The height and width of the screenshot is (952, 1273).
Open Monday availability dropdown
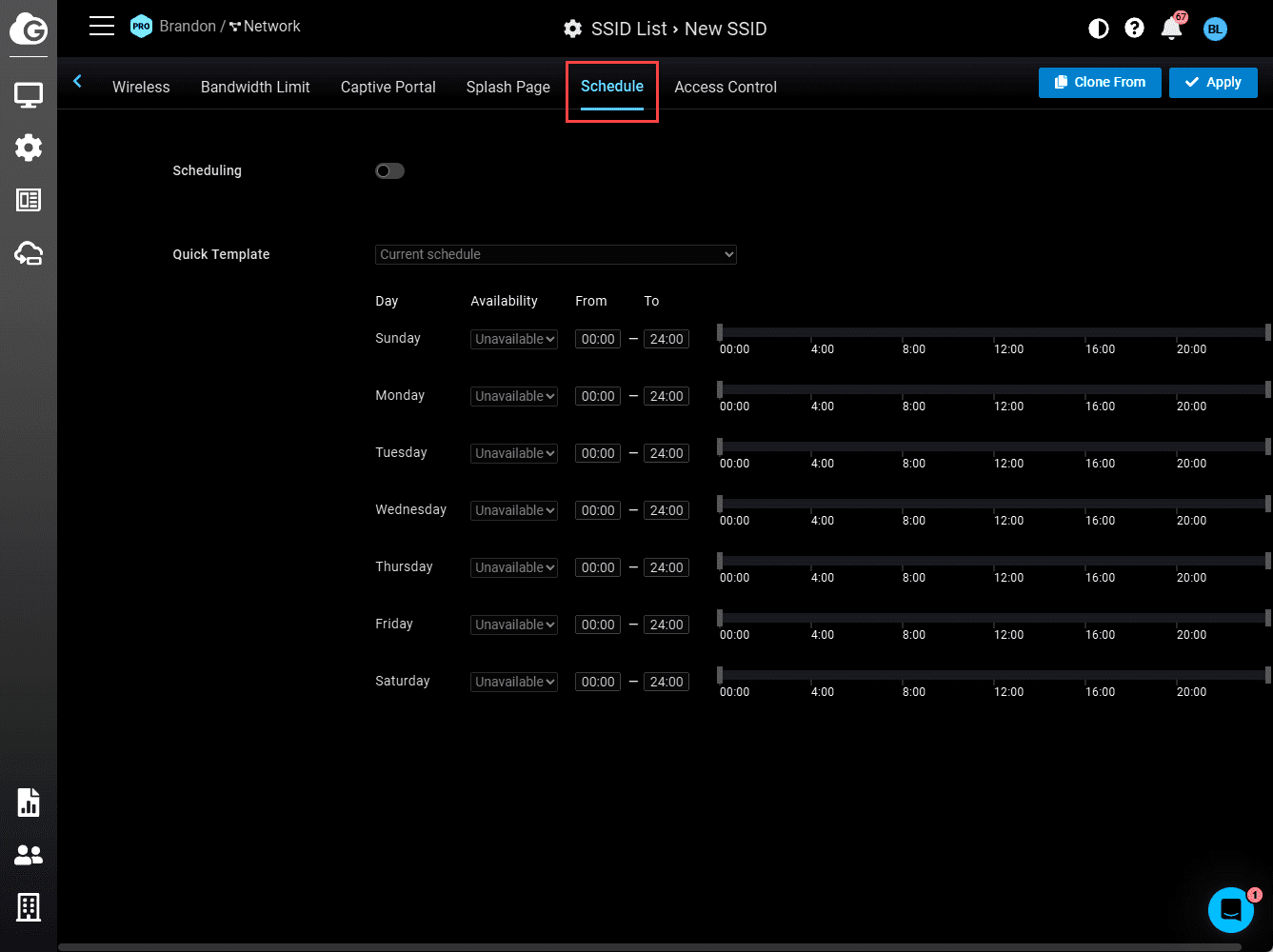coord(514,396)
